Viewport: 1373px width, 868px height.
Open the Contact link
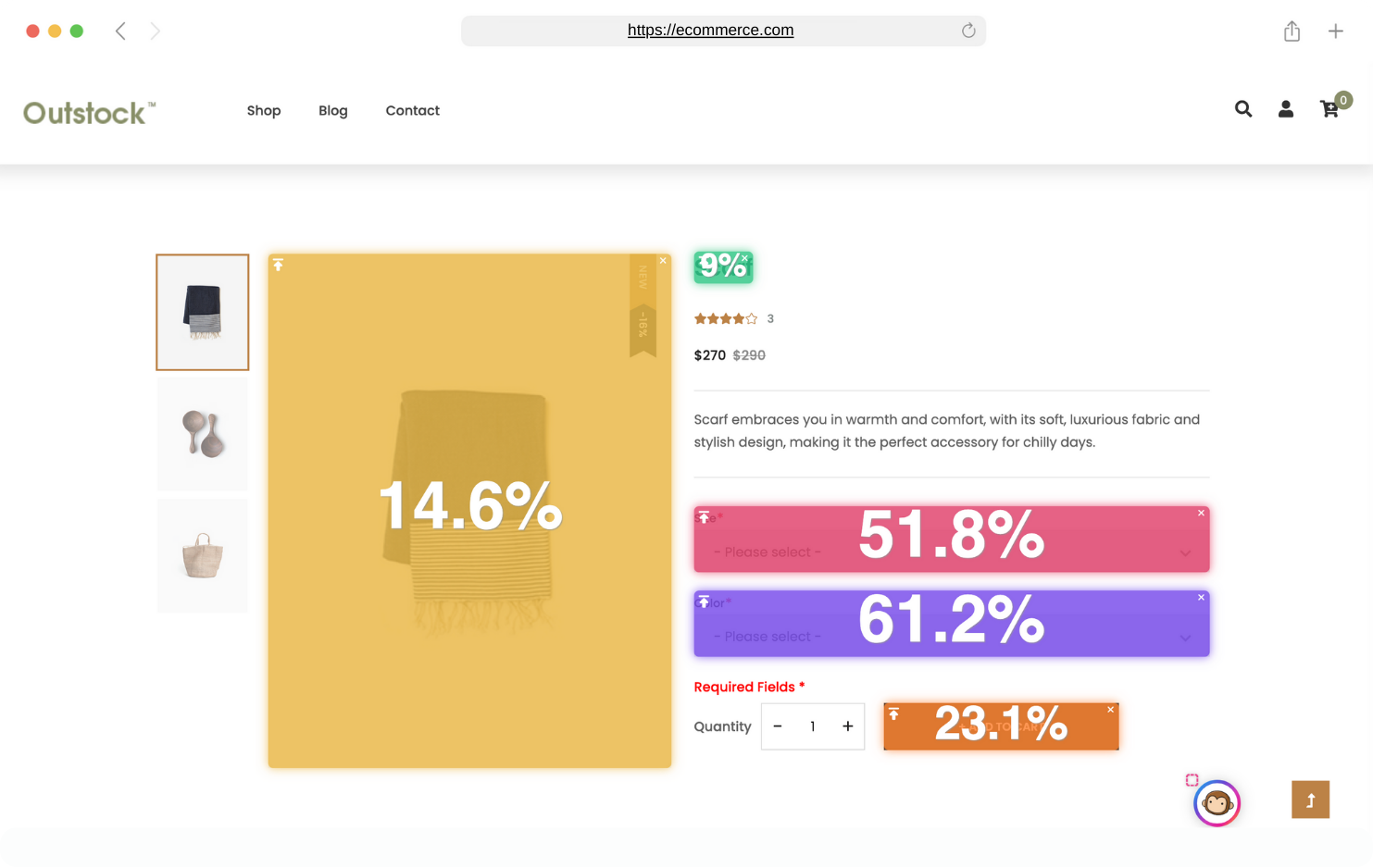point(412,110)
